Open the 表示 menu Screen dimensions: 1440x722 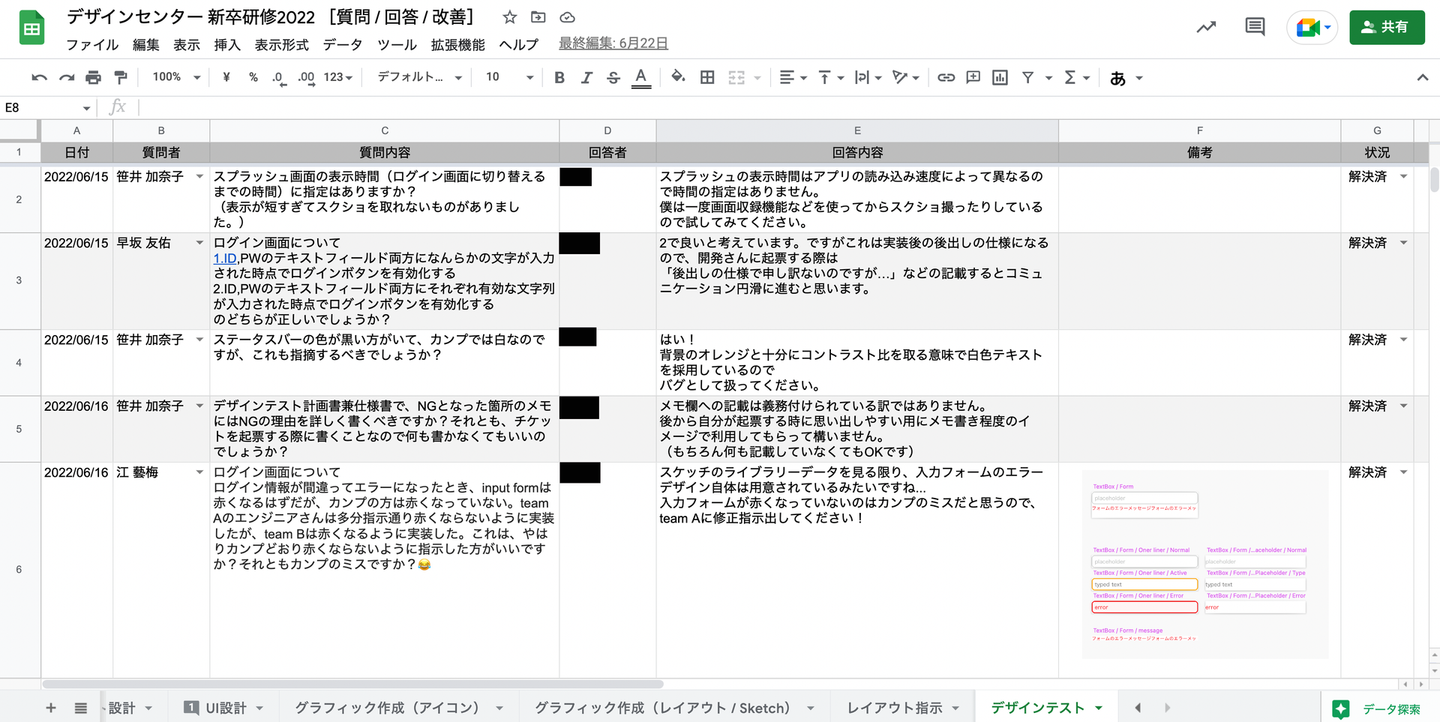coord(187,44)
